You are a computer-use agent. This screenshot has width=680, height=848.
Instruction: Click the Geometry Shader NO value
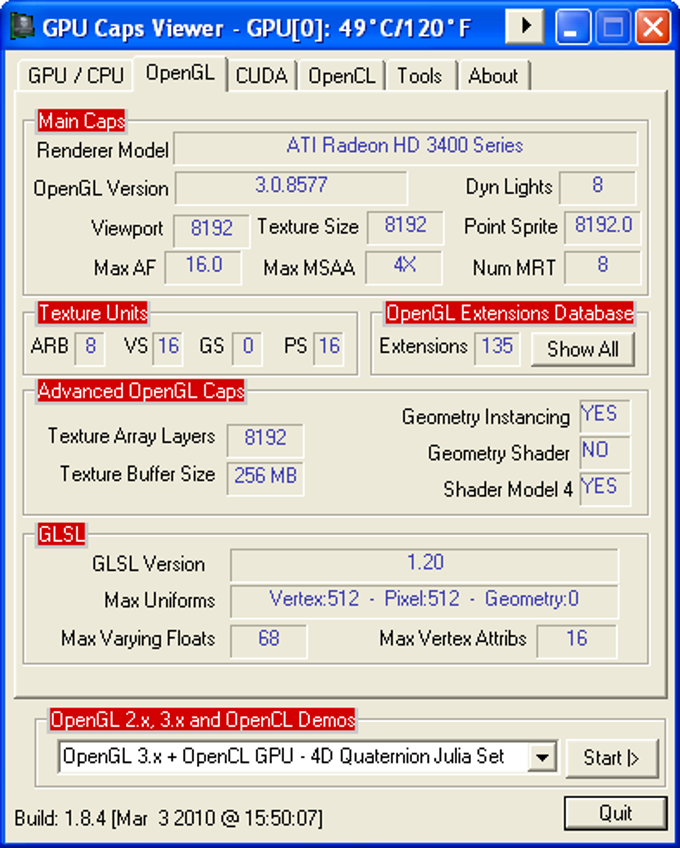click(605, 453)
